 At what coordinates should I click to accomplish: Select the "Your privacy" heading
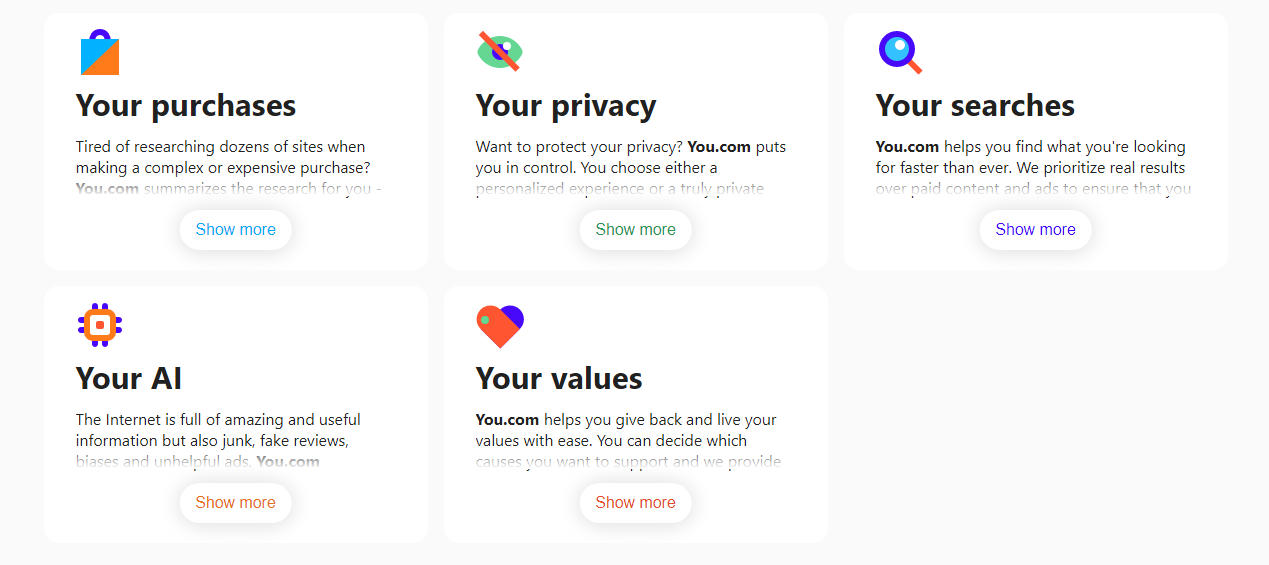pyautogui.click(x=566, y=106)
